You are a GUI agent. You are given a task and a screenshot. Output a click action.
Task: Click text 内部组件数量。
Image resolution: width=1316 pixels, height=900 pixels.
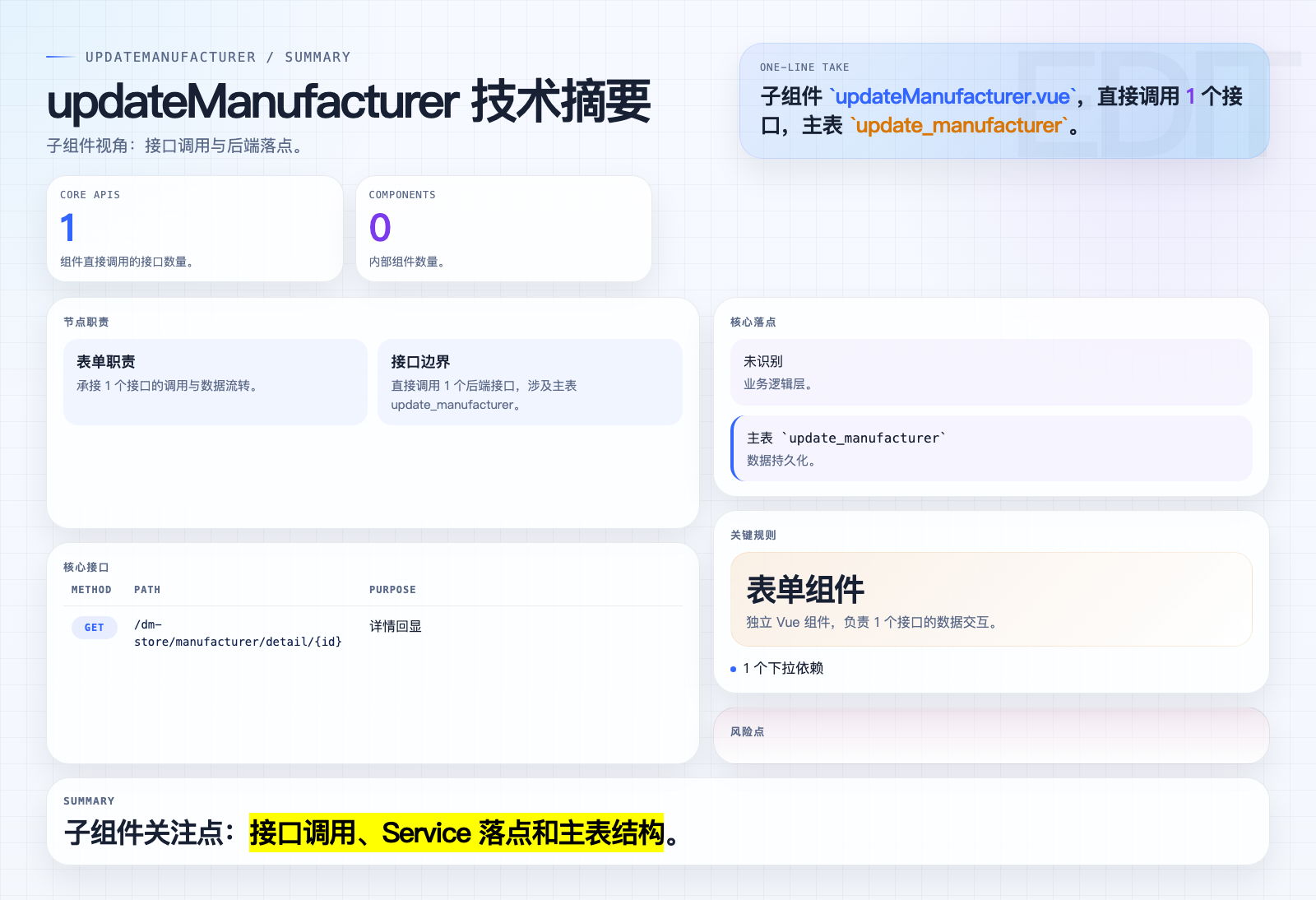tap(409, 262)
